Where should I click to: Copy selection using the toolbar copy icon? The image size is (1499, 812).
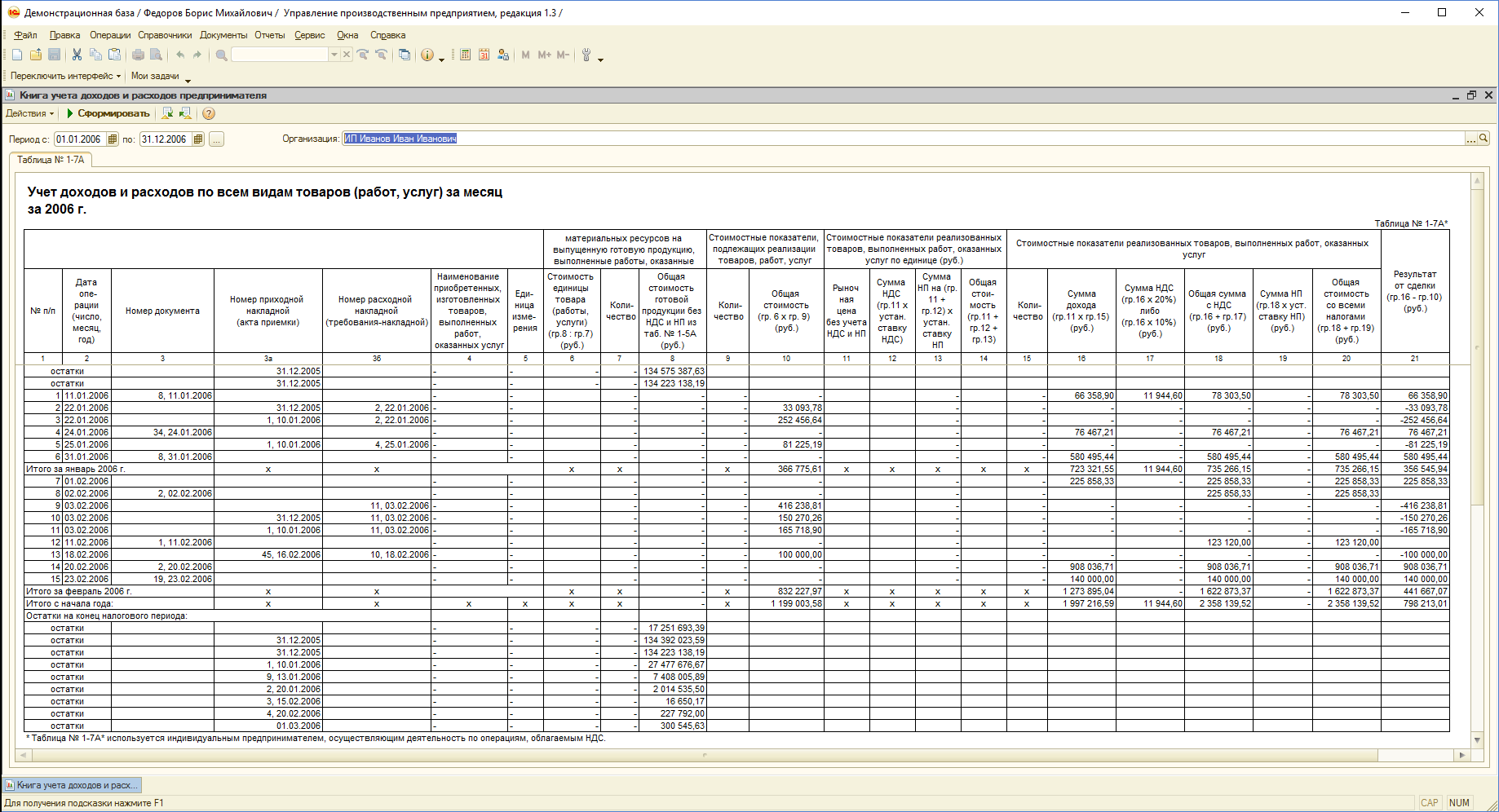click(95, 55)
